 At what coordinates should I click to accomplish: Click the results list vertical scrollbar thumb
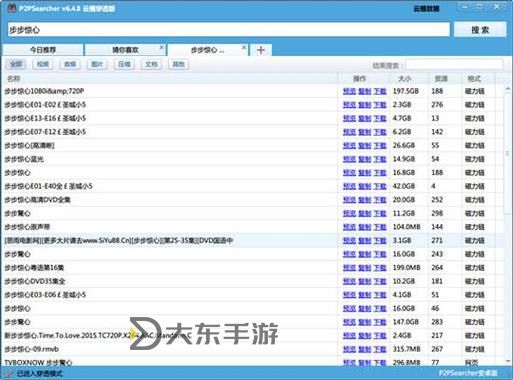(507, 153)
